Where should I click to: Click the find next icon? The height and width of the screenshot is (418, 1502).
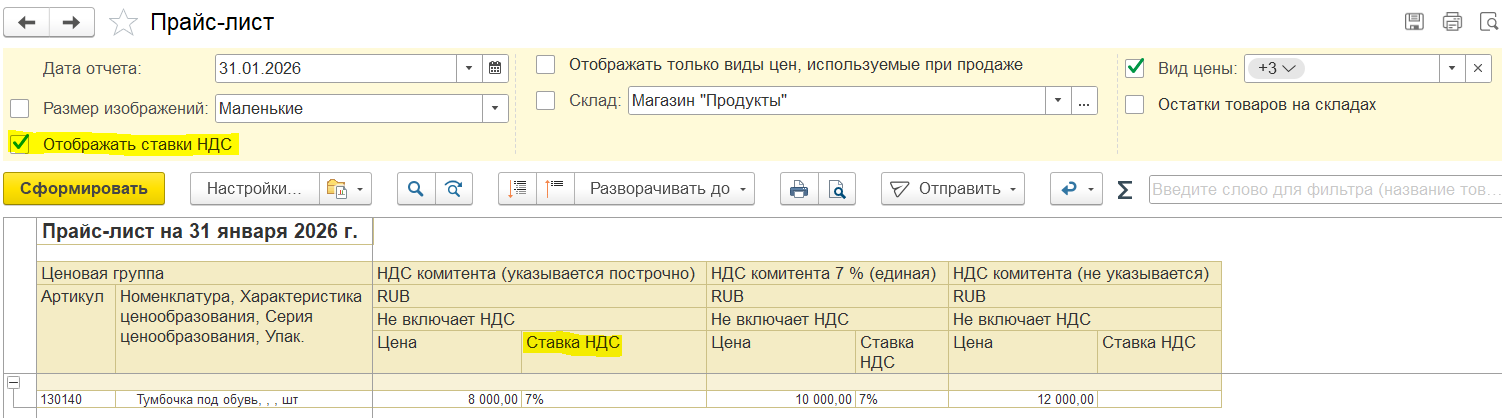(x=453, y=188)
